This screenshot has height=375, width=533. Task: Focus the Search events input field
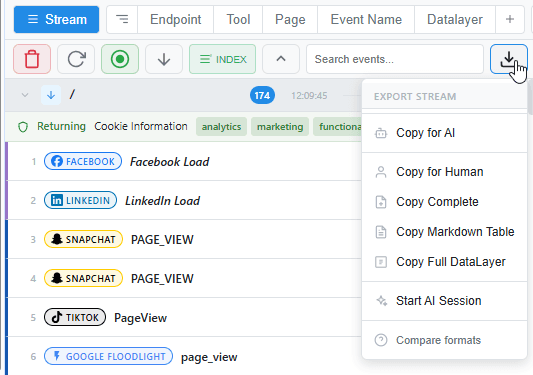(395, 59)
